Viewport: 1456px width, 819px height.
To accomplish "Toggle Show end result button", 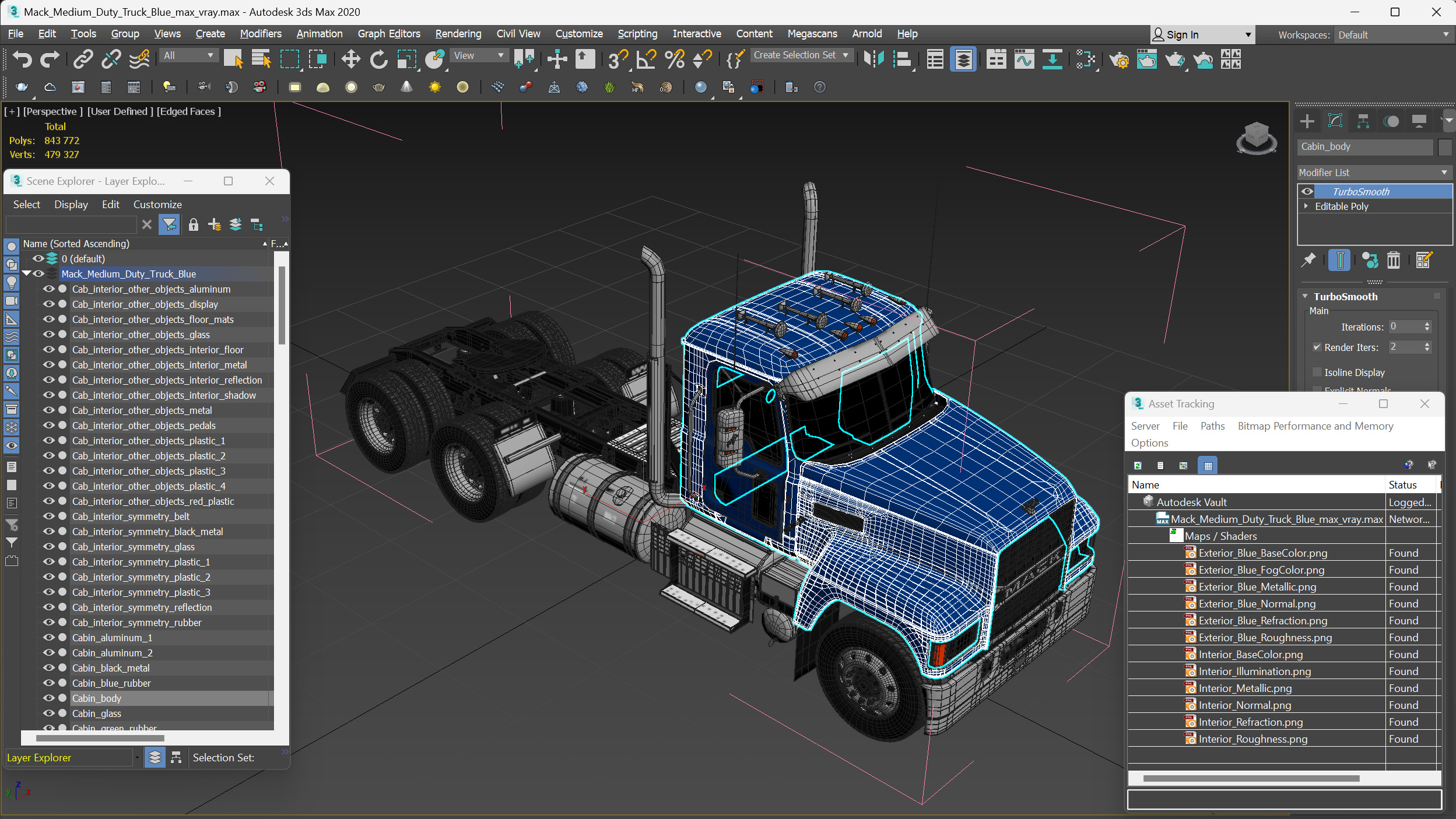I will tap(1339, 260).
